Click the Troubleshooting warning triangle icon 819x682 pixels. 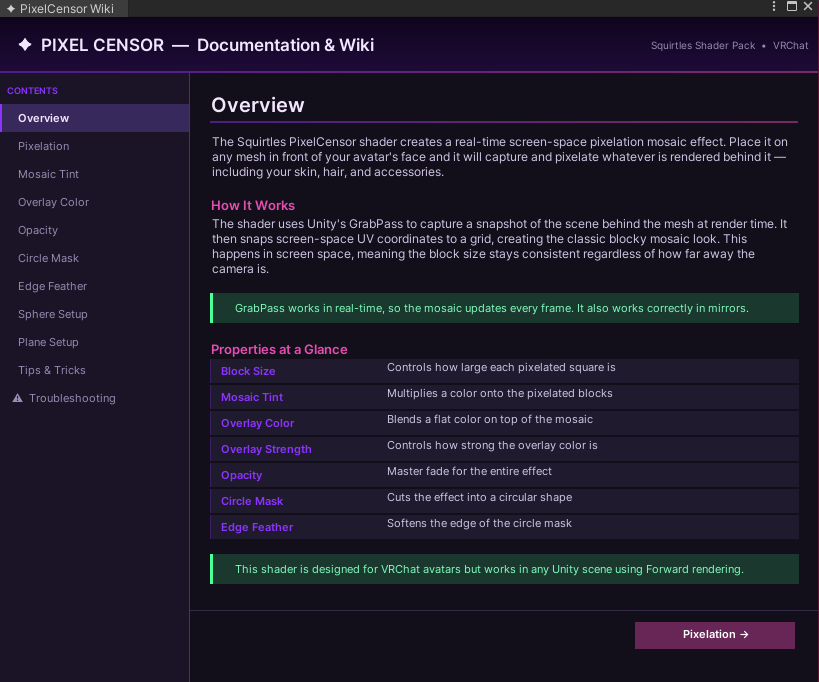point(18,398)
